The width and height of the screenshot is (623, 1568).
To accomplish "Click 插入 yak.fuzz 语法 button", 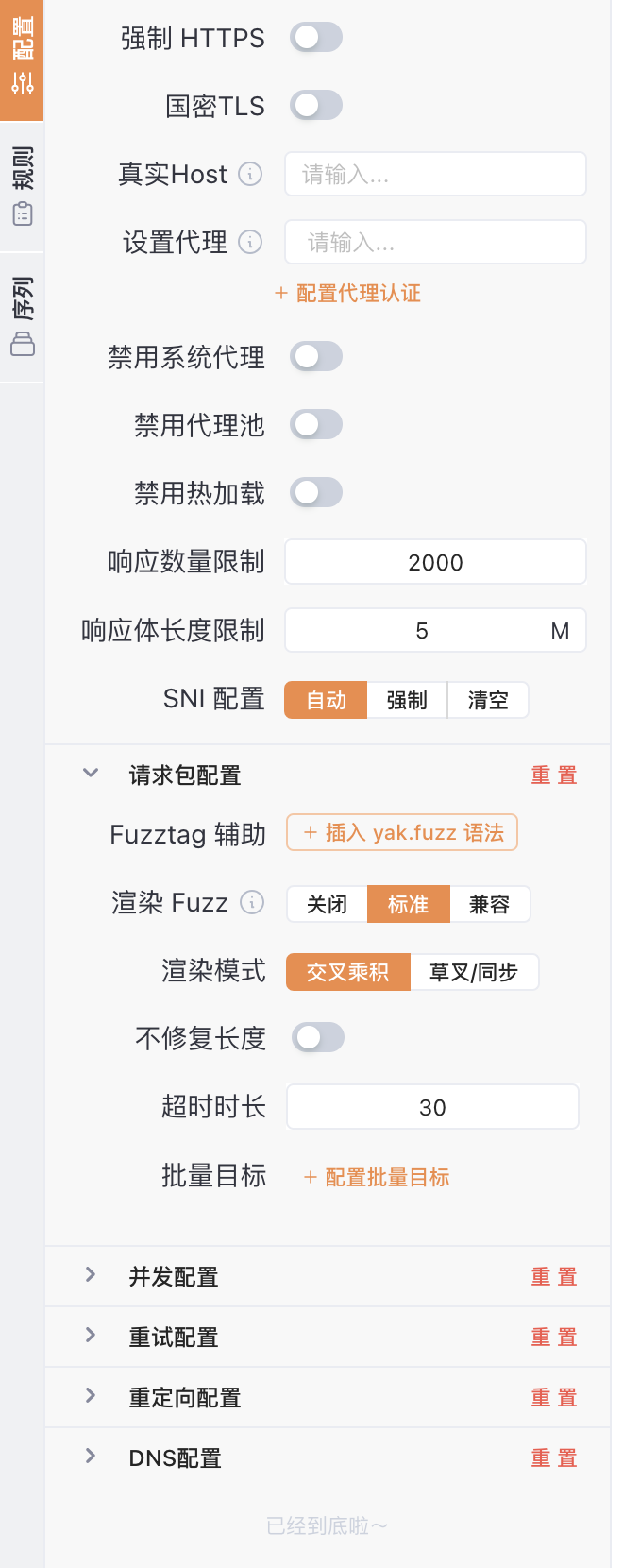I will pyautogui.click(x=402, y=832).
